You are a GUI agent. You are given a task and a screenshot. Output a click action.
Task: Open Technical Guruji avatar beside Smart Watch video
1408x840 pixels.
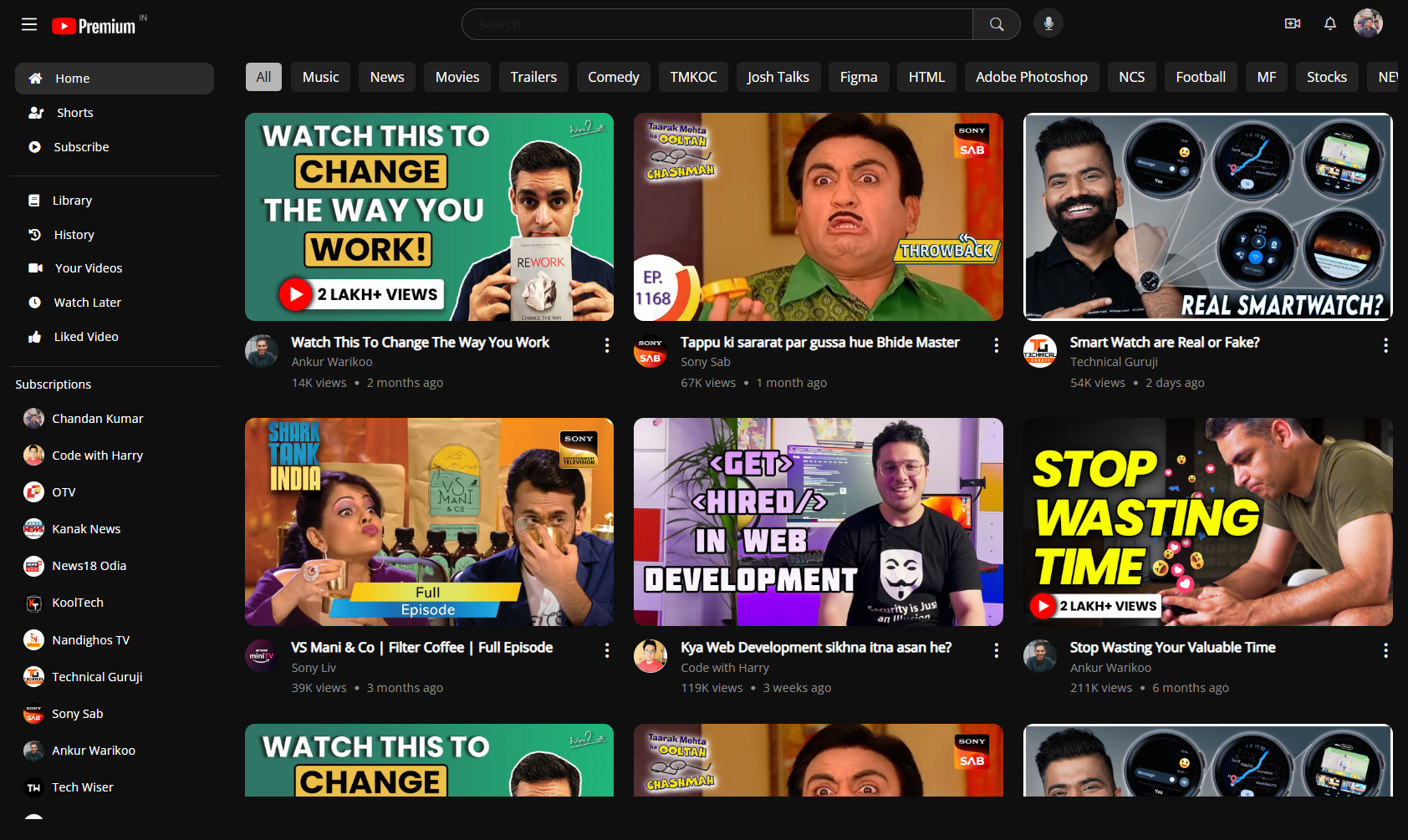pos(1040,351)
